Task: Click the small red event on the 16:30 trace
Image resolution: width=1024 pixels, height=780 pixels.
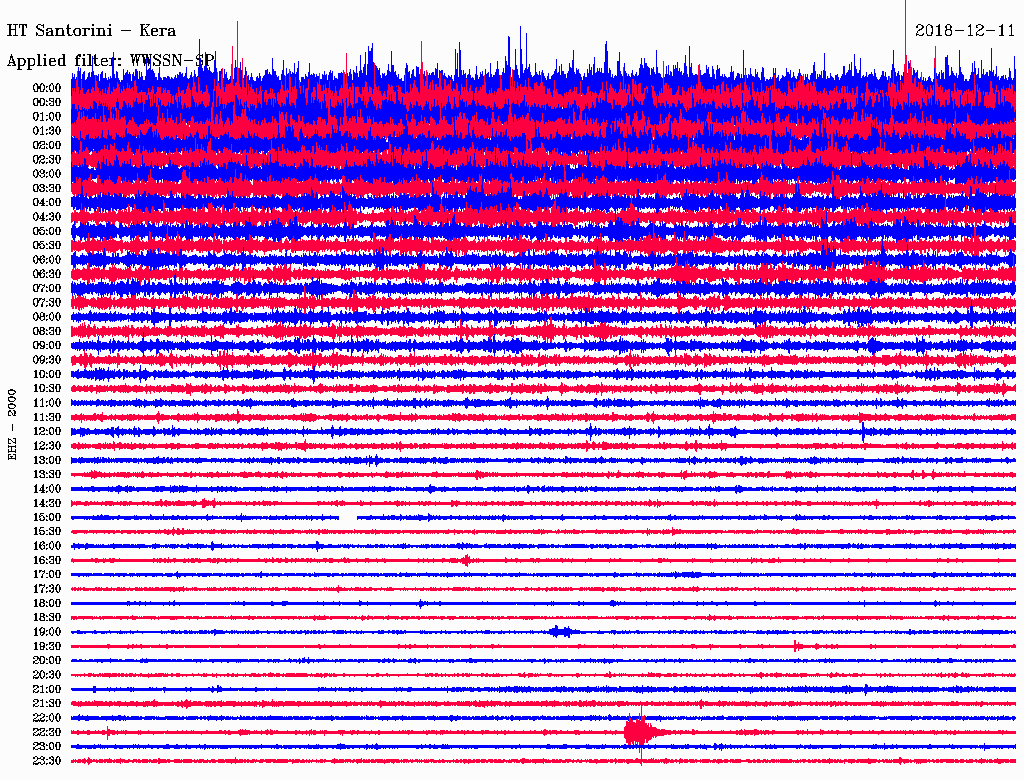Action: point(466,561)
